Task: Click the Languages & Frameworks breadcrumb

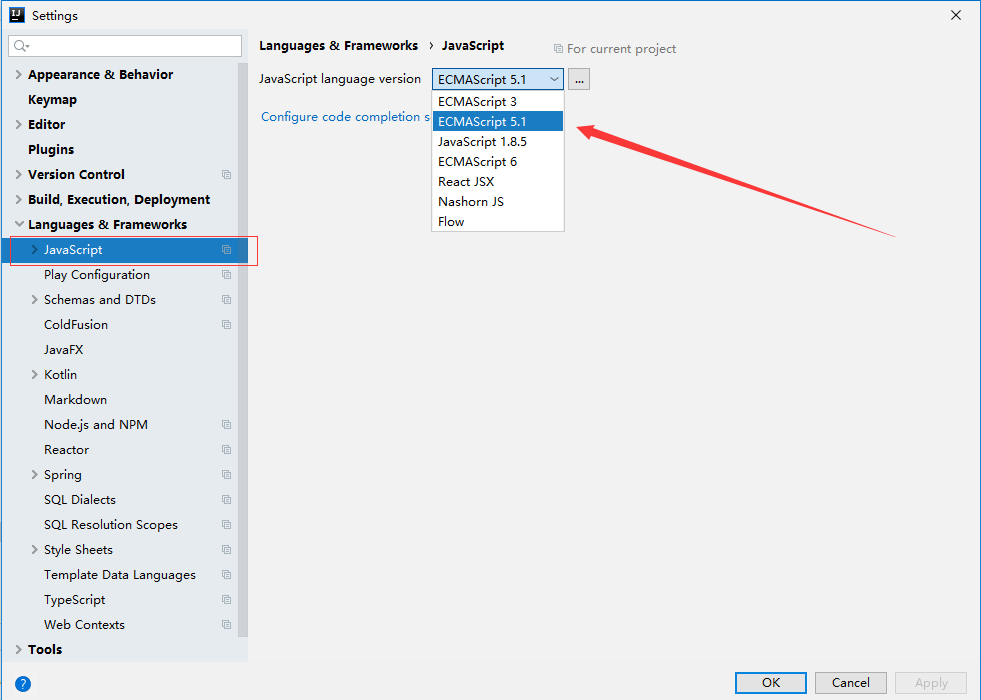Action: tap(338, 45)
